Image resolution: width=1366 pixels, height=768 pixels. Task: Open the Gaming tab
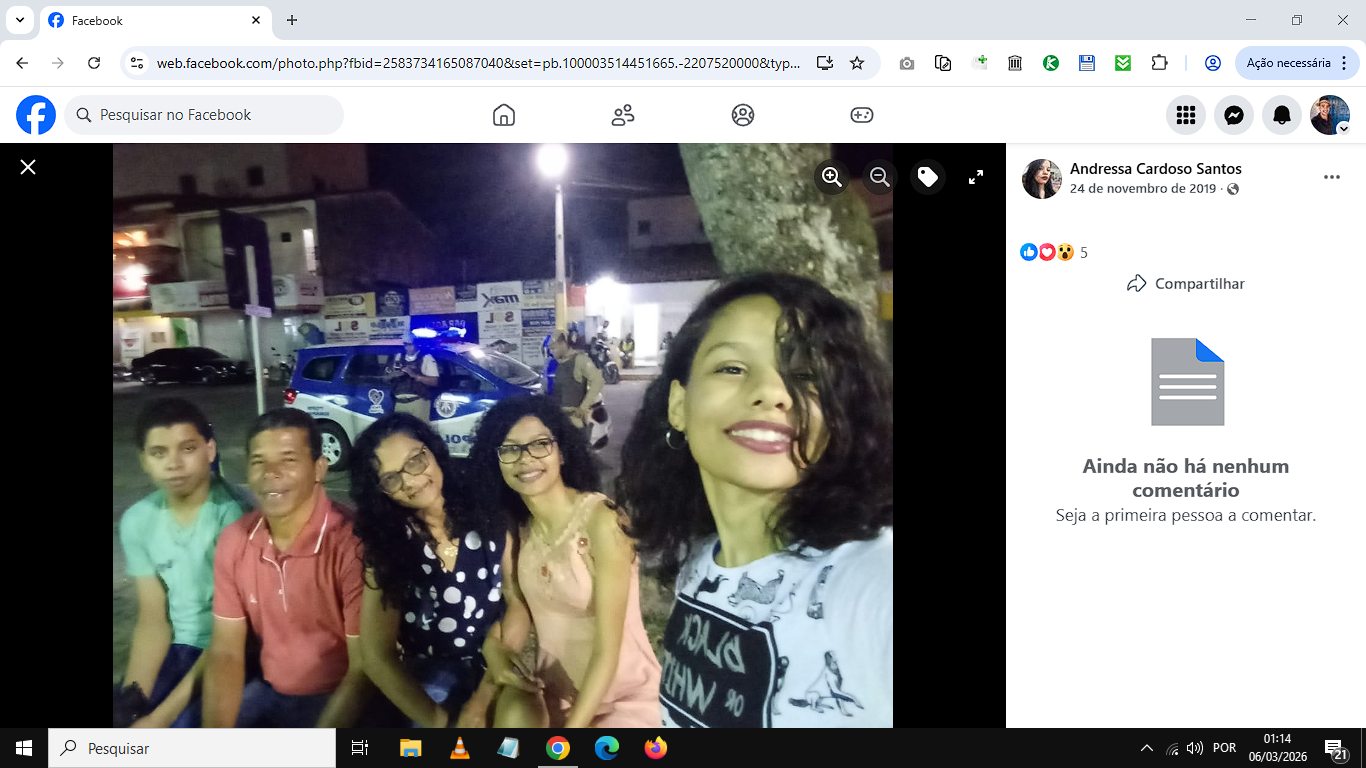pyautogui.click(x=862, y=115)
